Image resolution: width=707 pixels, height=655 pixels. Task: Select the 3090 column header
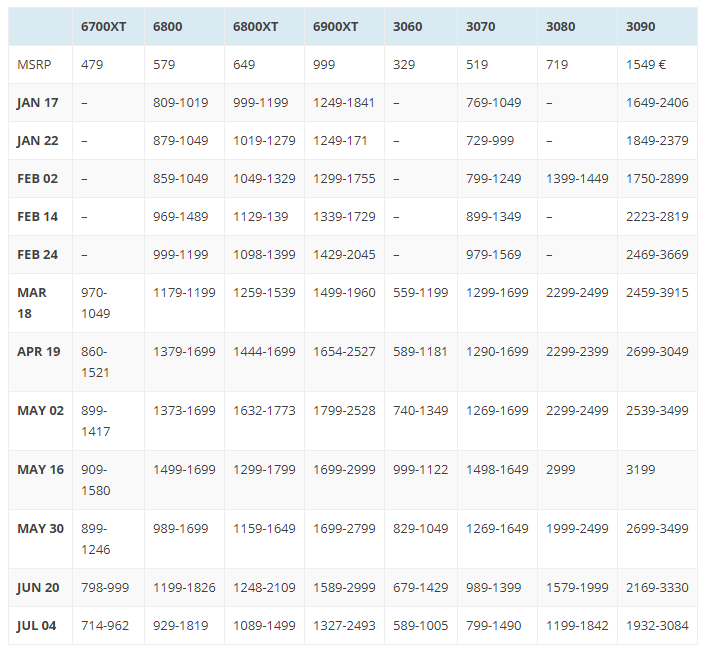coord(640,26)
